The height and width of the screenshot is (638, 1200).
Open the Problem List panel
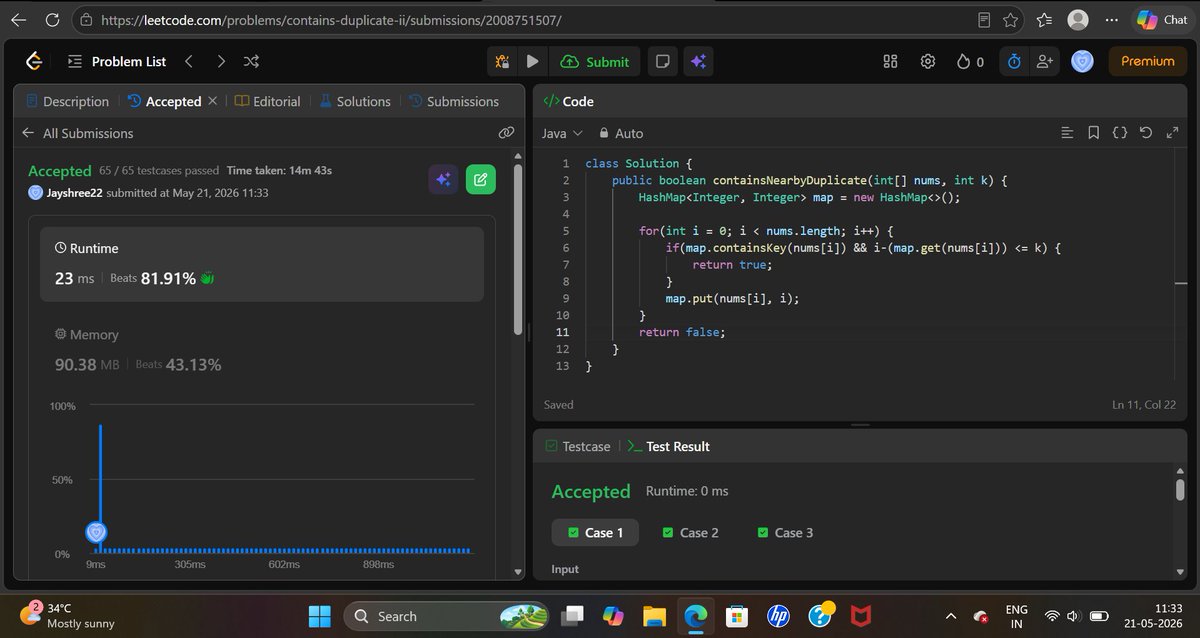(117, 62)
